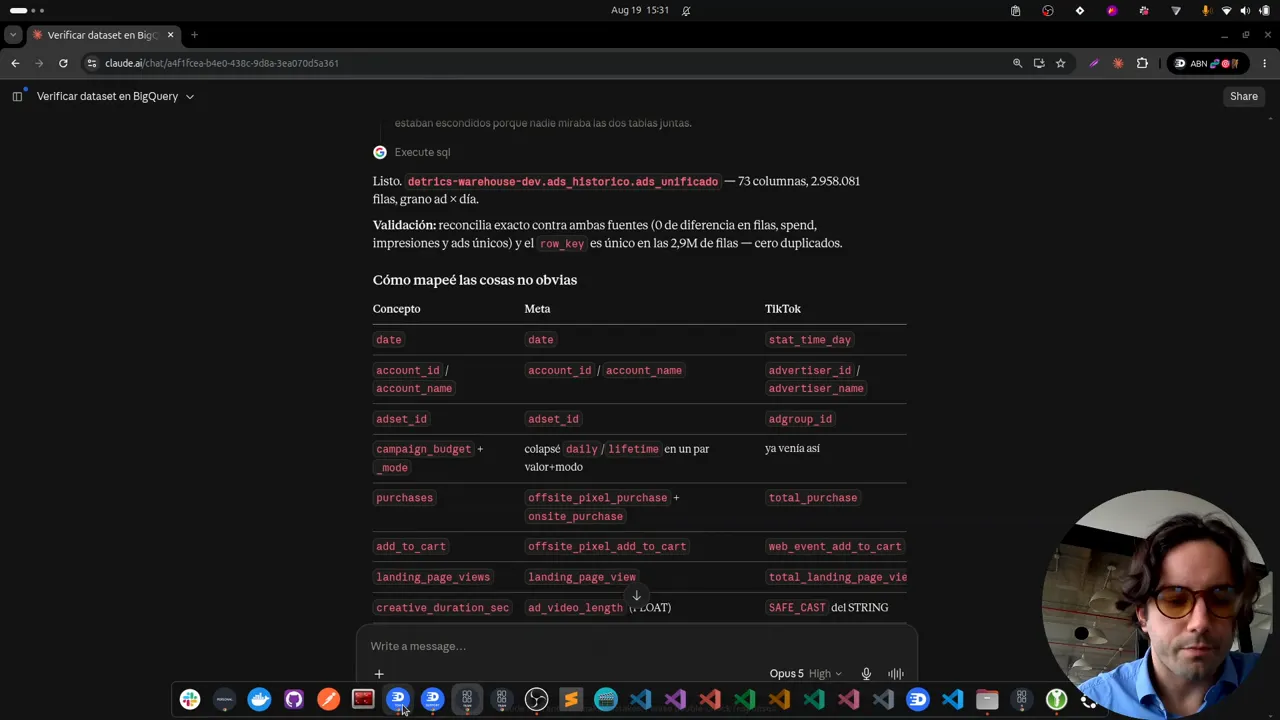Click stat_time_day cell in TikTok column
This screenshot has height=720, width=1280.
click(x=810, y=340)
